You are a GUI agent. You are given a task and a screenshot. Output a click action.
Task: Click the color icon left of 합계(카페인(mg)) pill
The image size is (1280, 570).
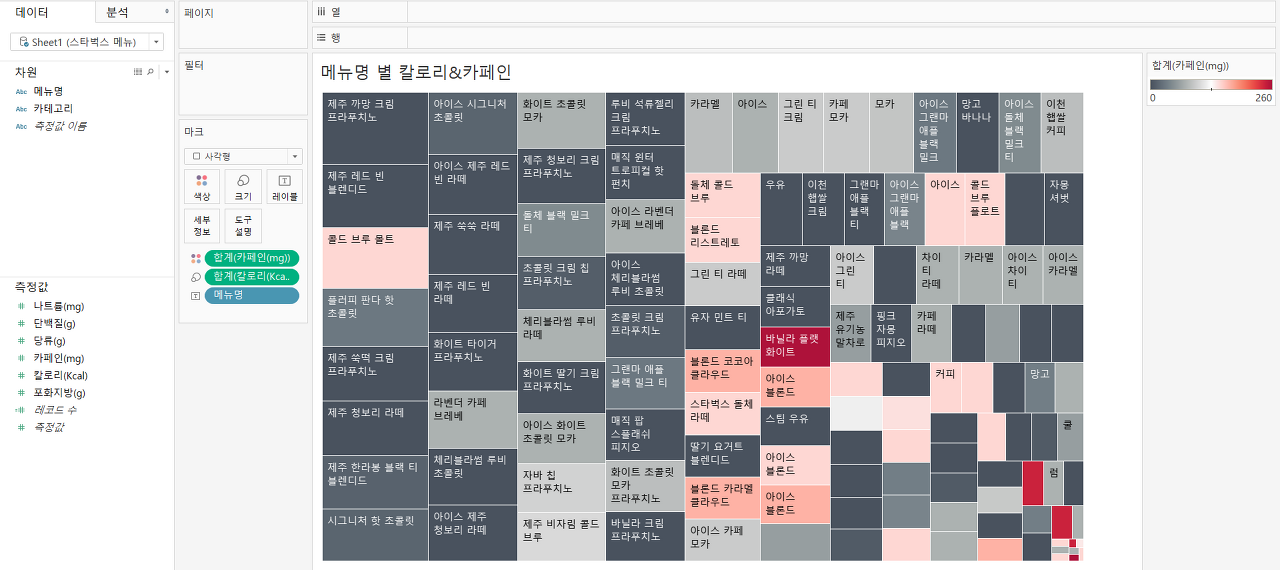[x=195, y=258]
